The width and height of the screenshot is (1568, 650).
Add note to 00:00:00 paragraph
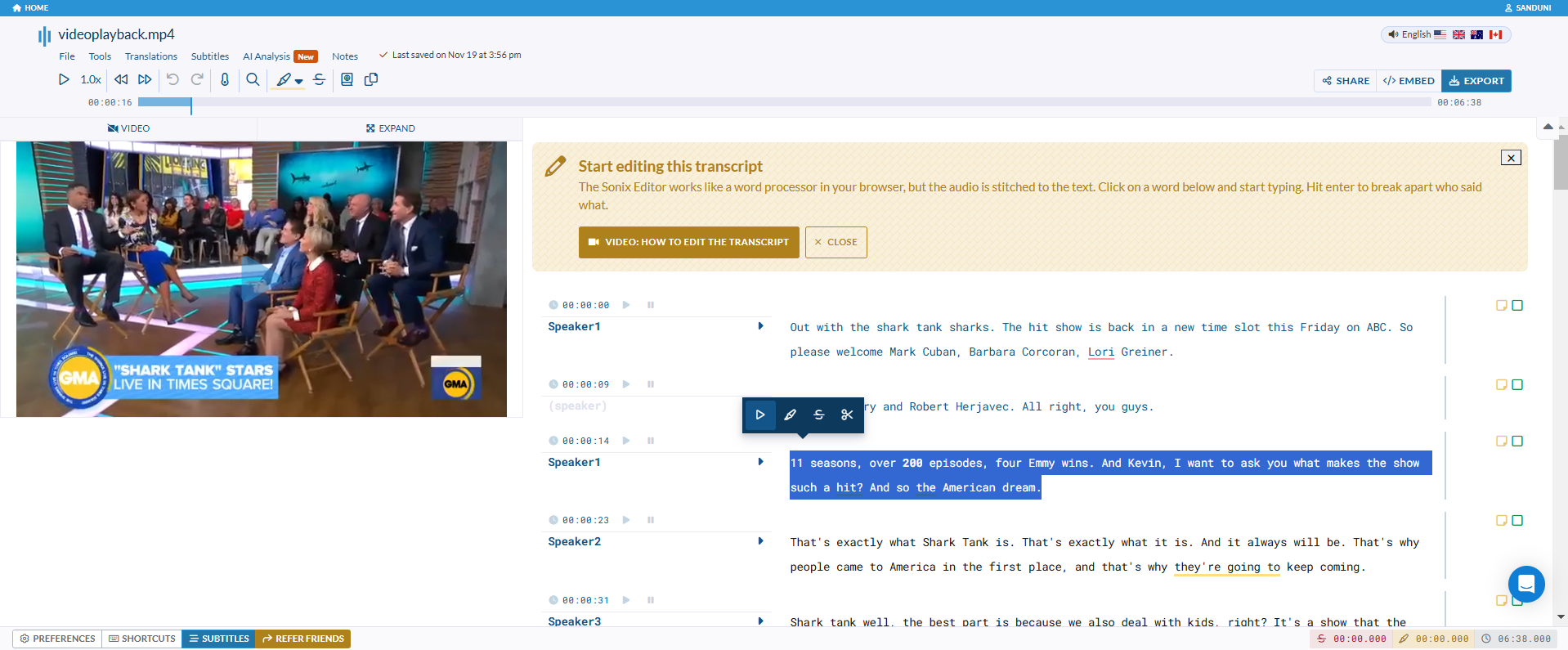tap(1502, 305)
